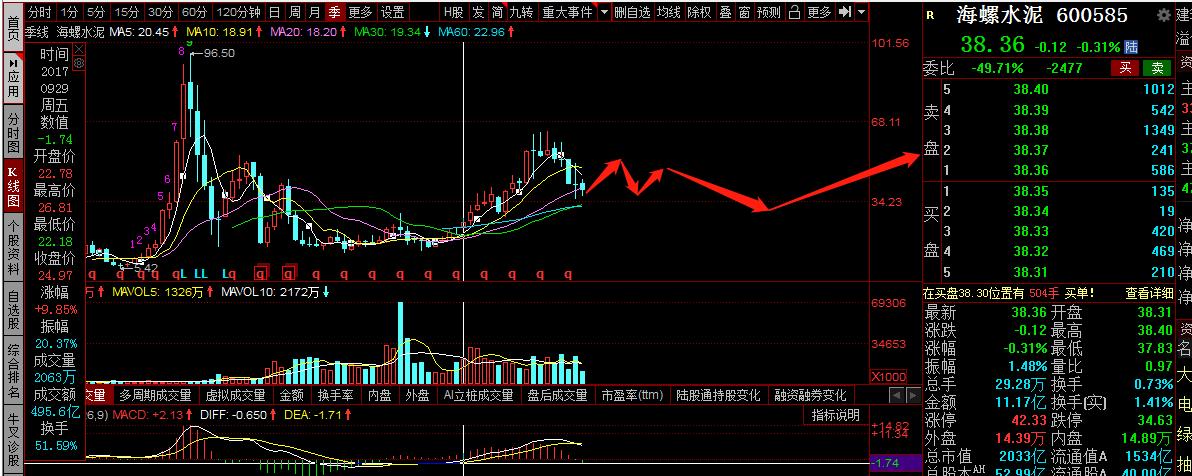Open the dropdown arrow at toolbar's far right
The width and height of the screenshot is (1192, 476).
(861, 12)
